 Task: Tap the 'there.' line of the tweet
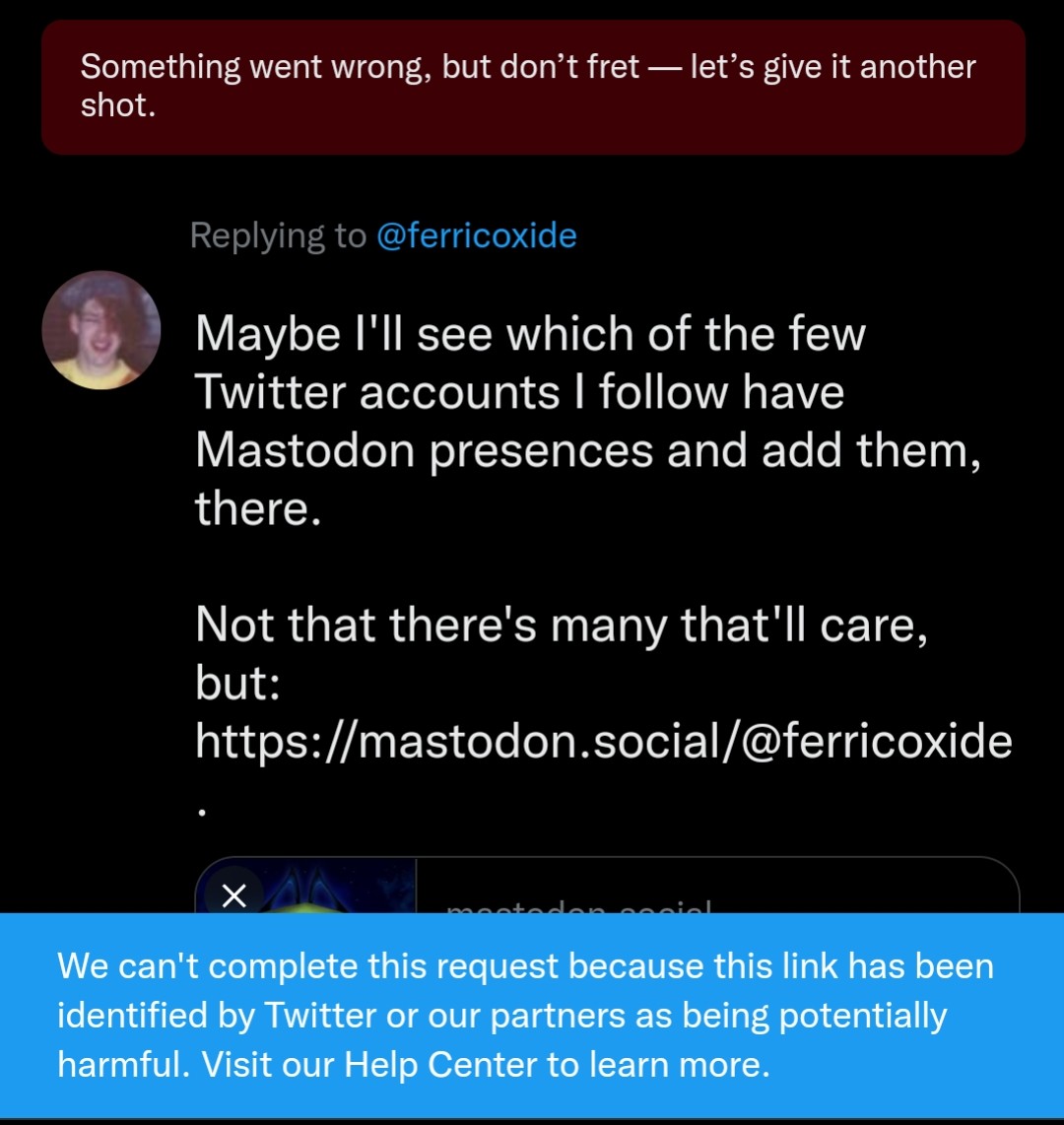coord(257,509)
